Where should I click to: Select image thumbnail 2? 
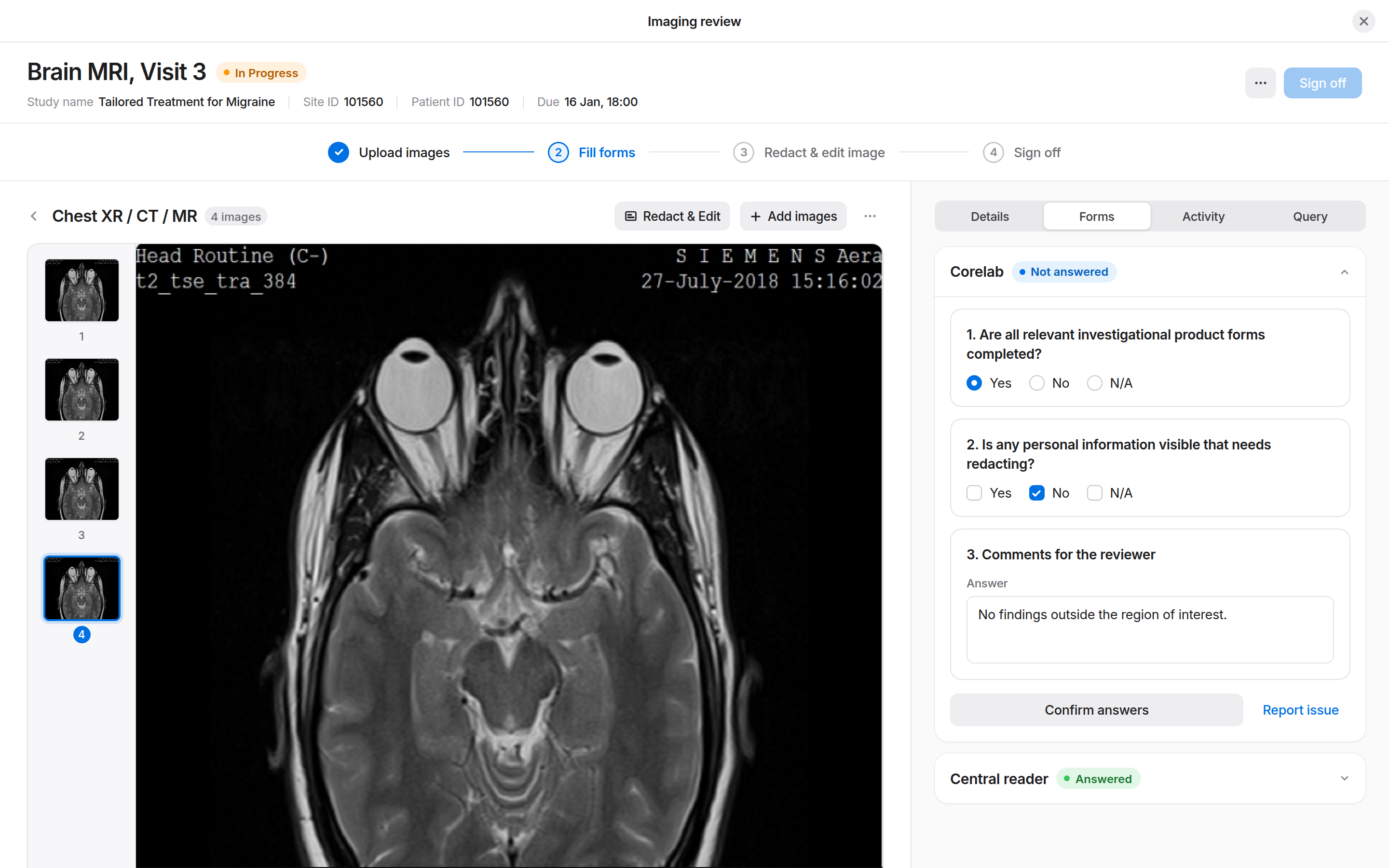[82, 389]
